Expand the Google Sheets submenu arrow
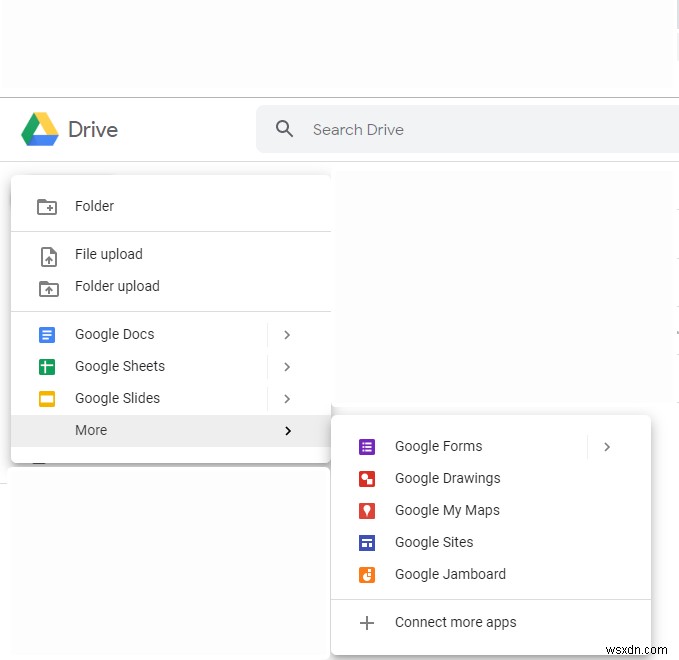Screen dimensions: 679x660 287,366
